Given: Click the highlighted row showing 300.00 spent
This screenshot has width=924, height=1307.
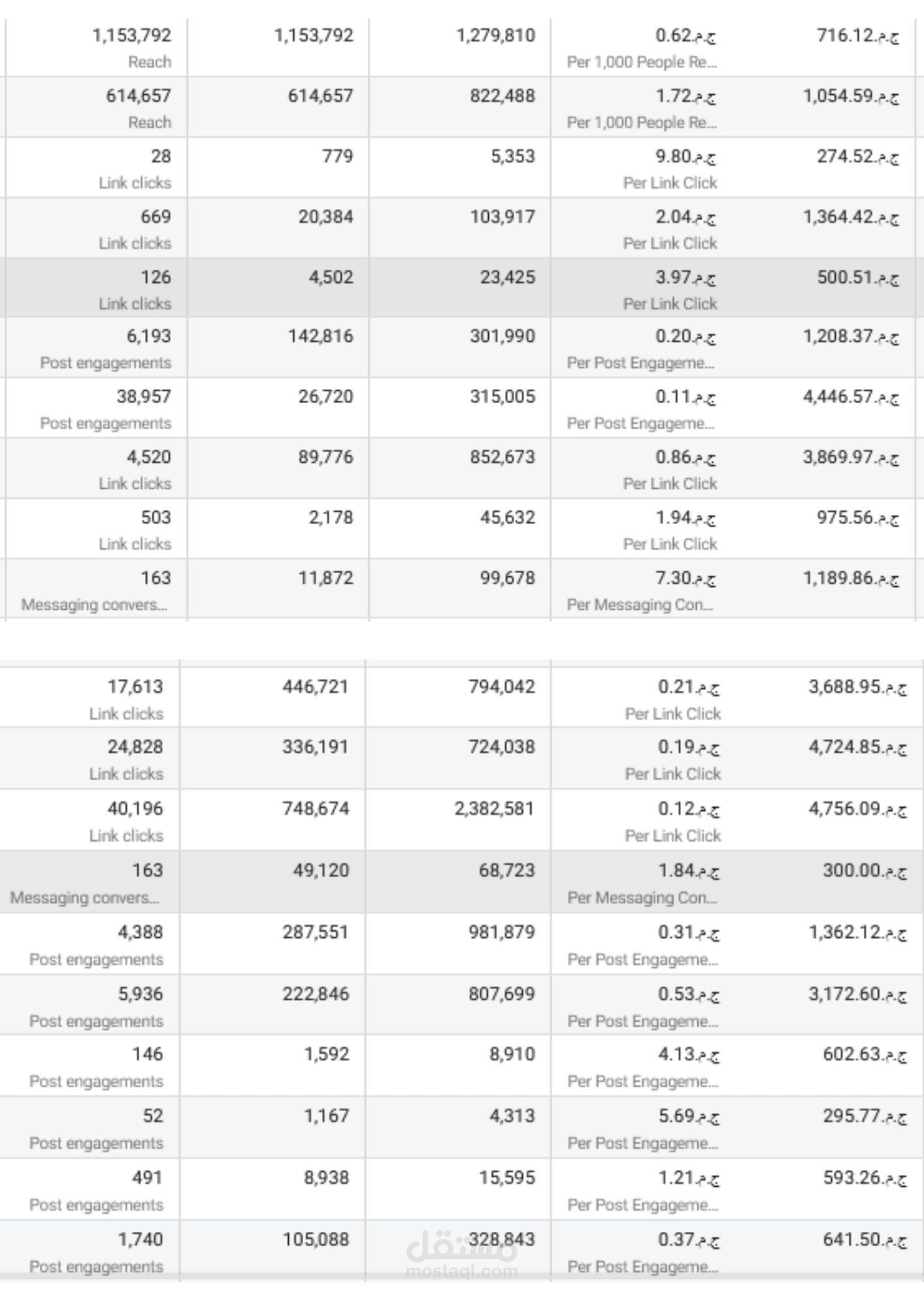Looking at the screenshot, I should pyautogui.click(x=462, y=882).
